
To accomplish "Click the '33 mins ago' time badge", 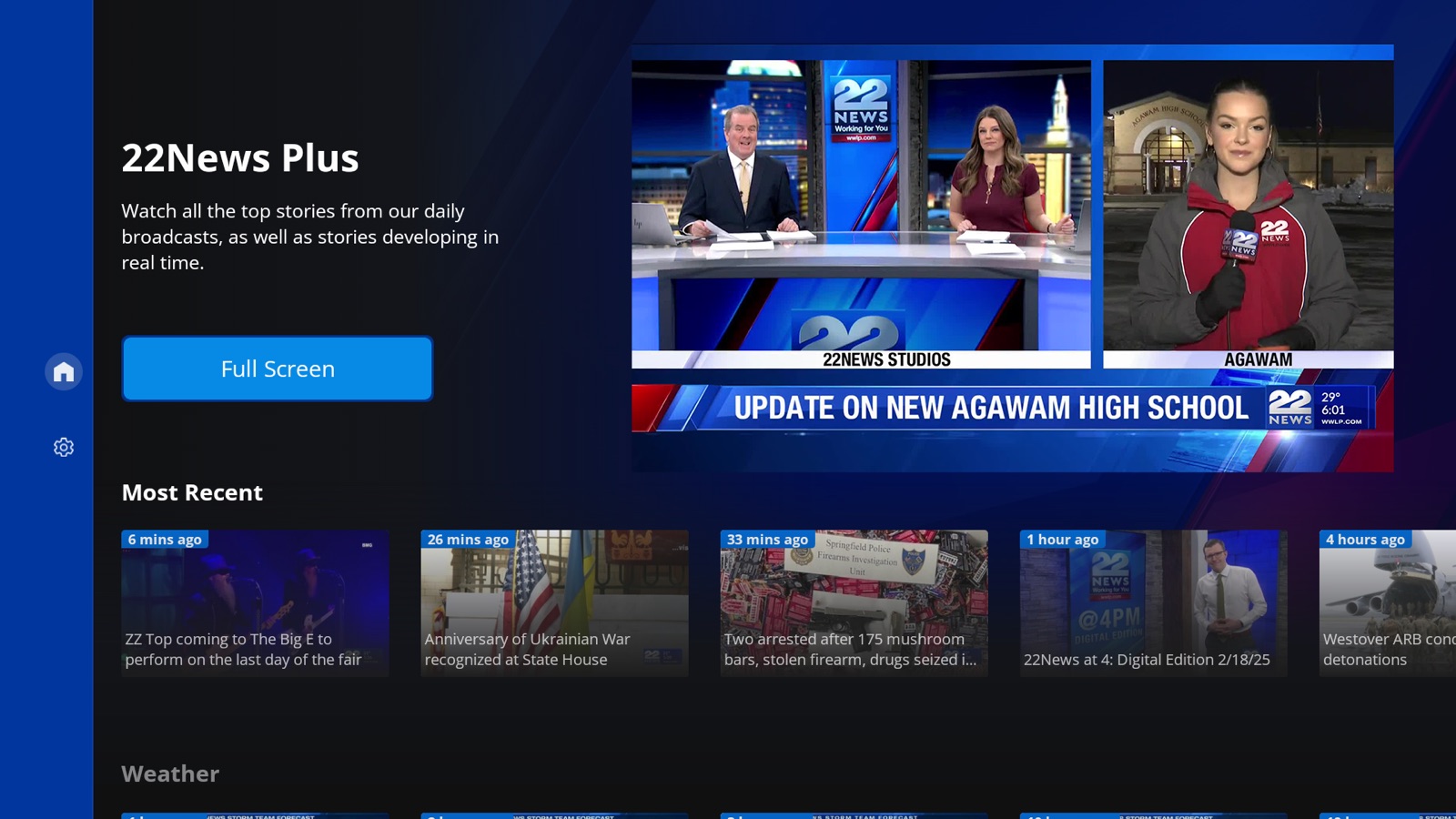I will (767, 540).
